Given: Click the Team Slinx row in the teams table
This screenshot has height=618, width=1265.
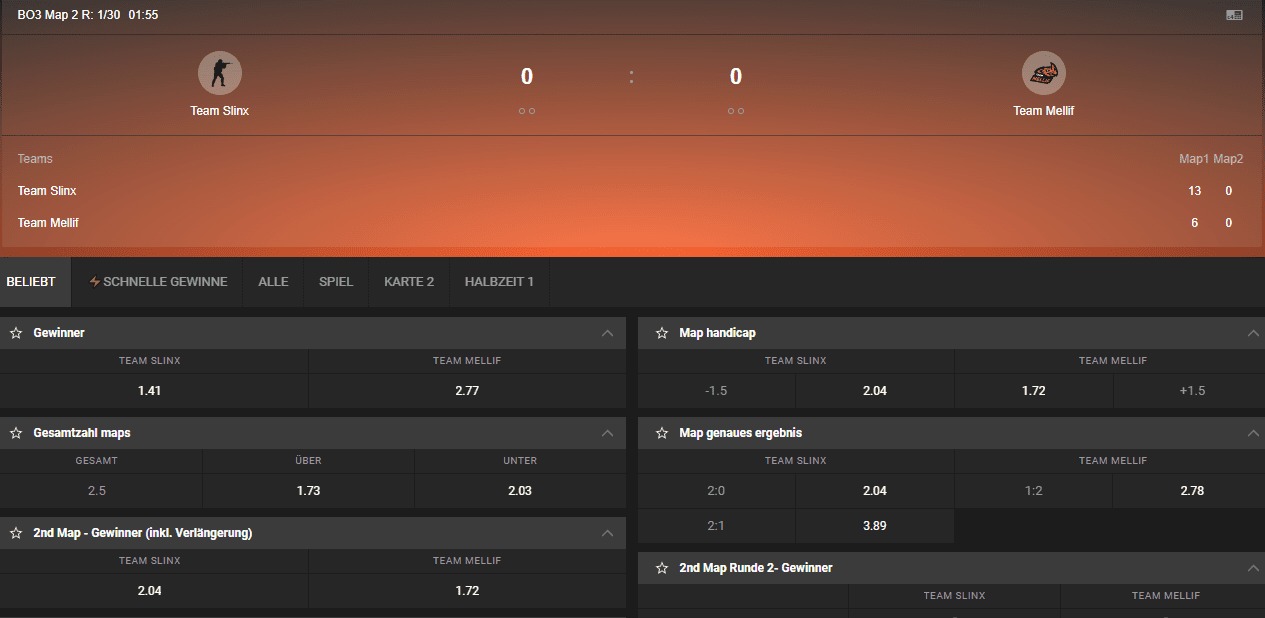Looking at the screenshot, I should pos(632,191).
